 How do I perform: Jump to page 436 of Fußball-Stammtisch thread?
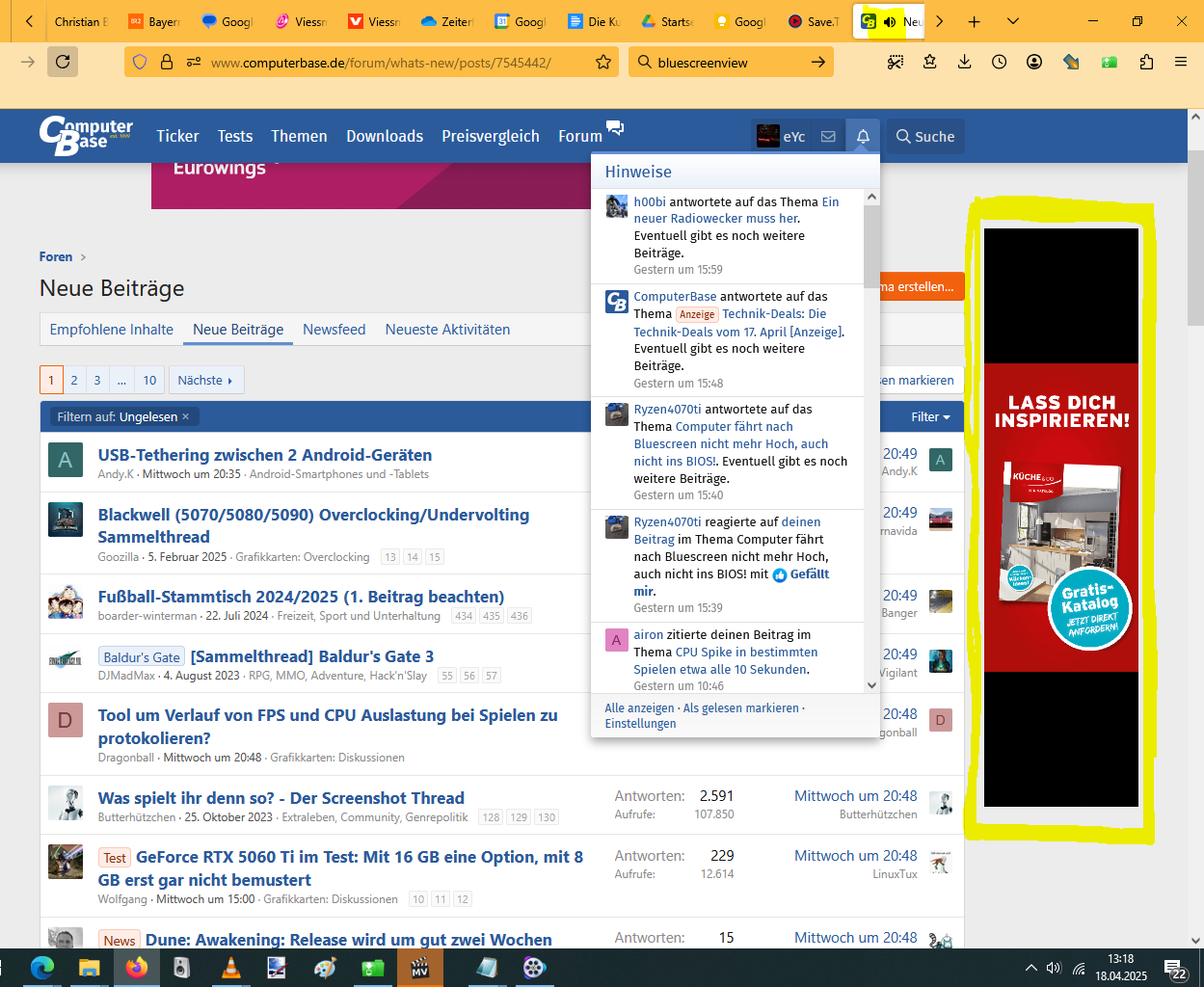coord(520,616)
